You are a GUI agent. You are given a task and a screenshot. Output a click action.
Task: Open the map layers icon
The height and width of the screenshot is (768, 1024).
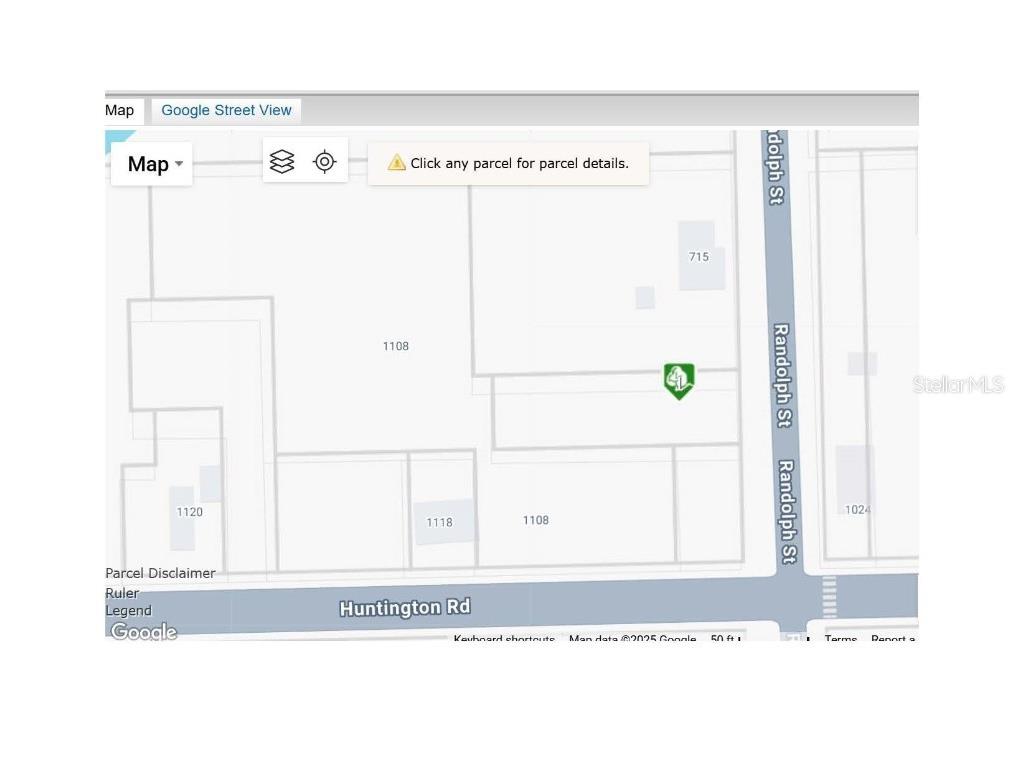282,162
